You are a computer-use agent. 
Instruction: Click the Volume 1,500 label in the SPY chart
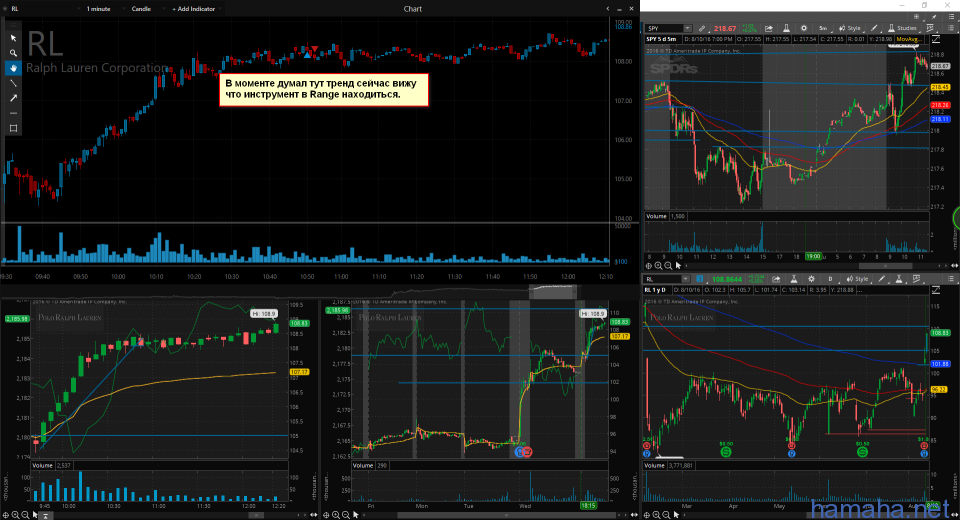click(666, 216)
